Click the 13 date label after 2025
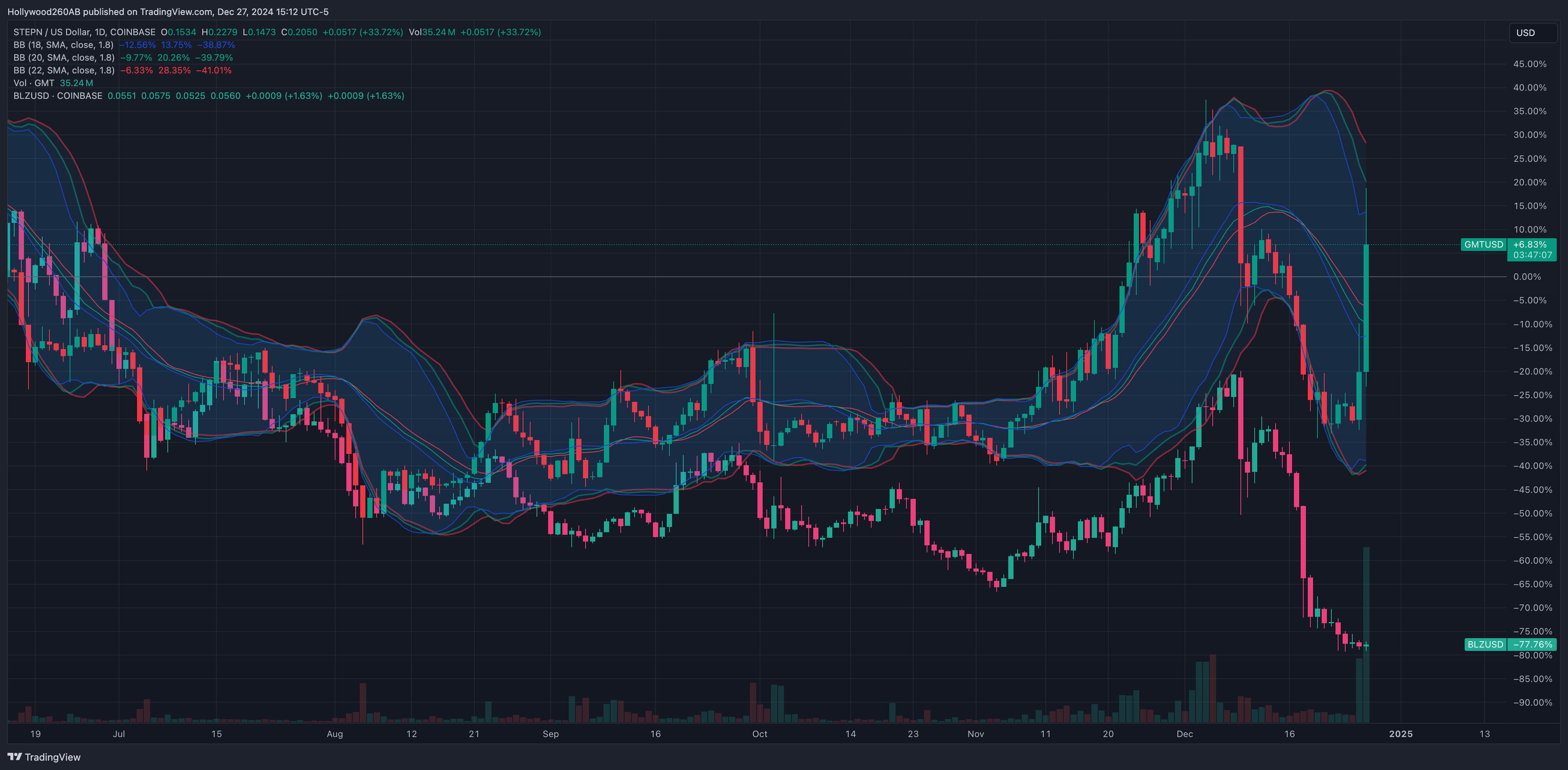The width and height of the screenshot is (1568, 770). click(1485, 734)
